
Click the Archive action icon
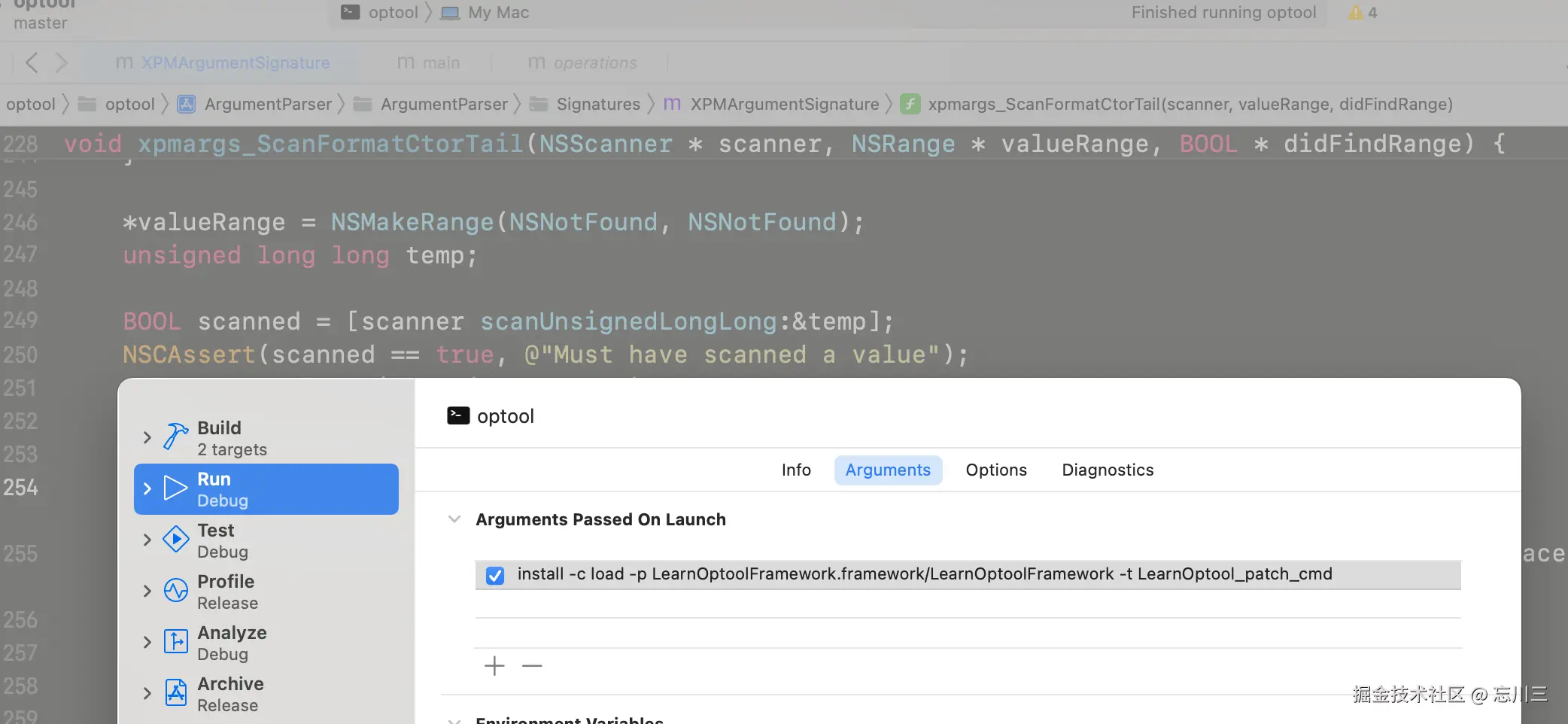pos(176,693)
